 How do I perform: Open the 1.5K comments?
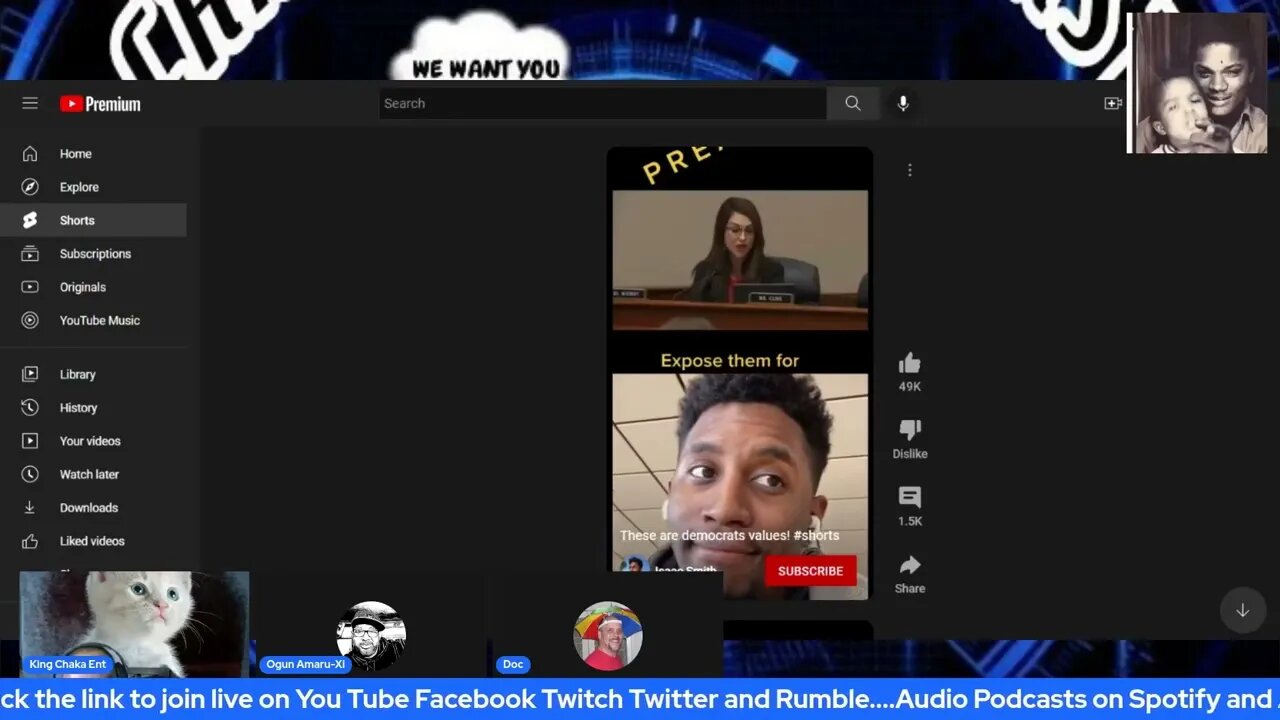[909, 497]
